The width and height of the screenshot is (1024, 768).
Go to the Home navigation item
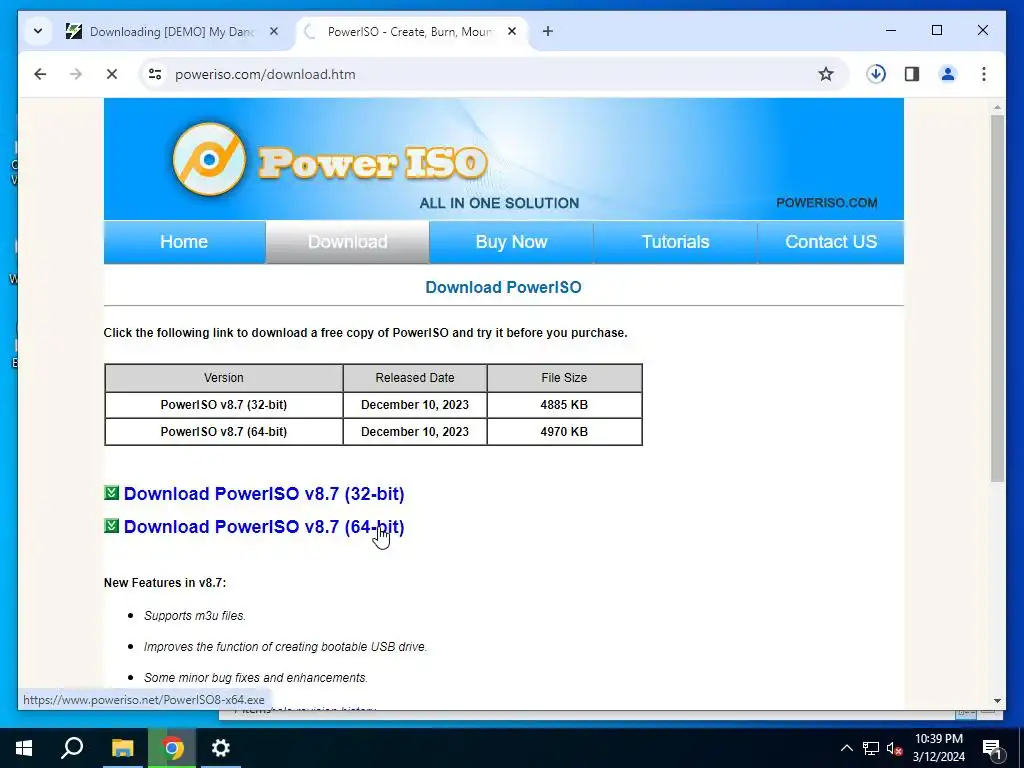click(184, 242)
